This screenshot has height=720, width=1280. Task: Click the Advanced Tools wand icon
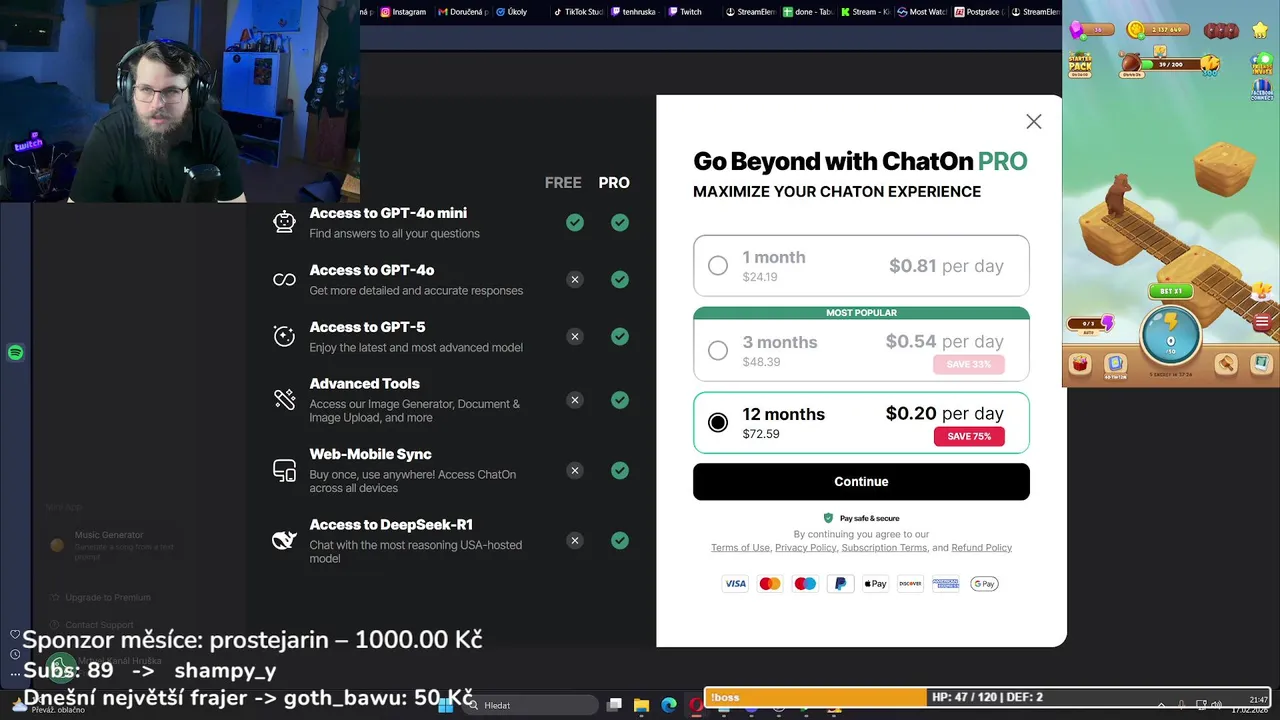tap(284, 399)
